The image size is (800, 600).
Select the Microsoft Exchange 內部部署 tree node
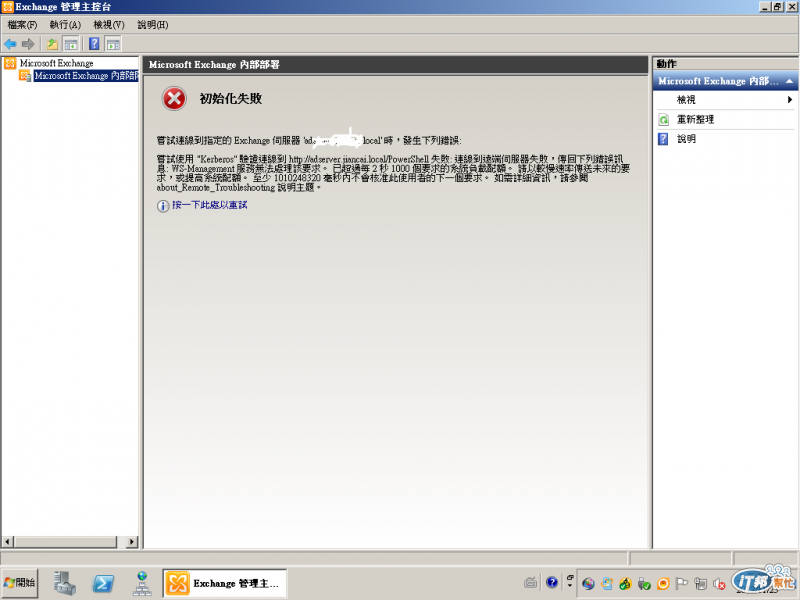coord(86,76)
